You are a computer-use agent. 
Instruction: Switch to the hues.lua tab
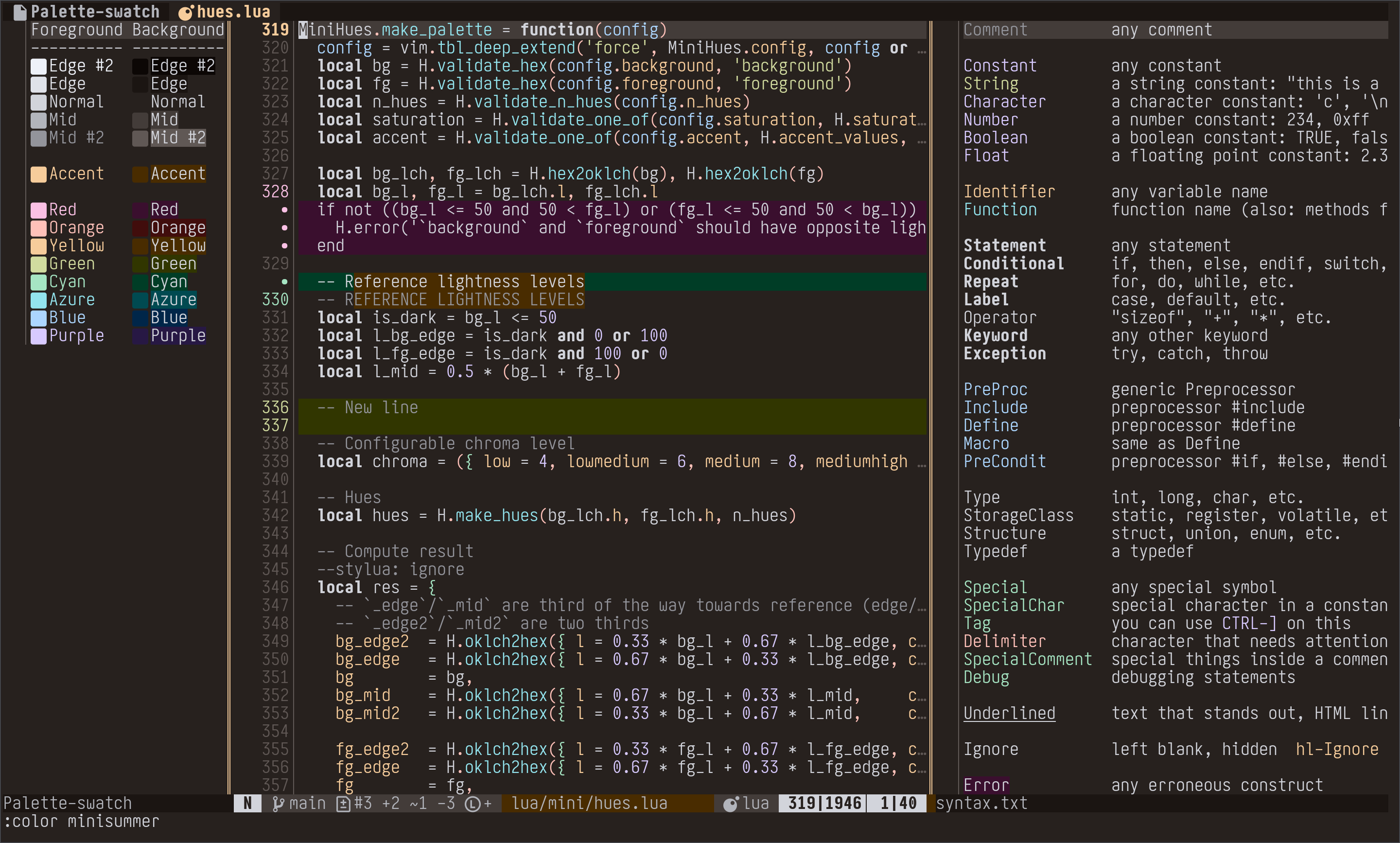[233, 11]
